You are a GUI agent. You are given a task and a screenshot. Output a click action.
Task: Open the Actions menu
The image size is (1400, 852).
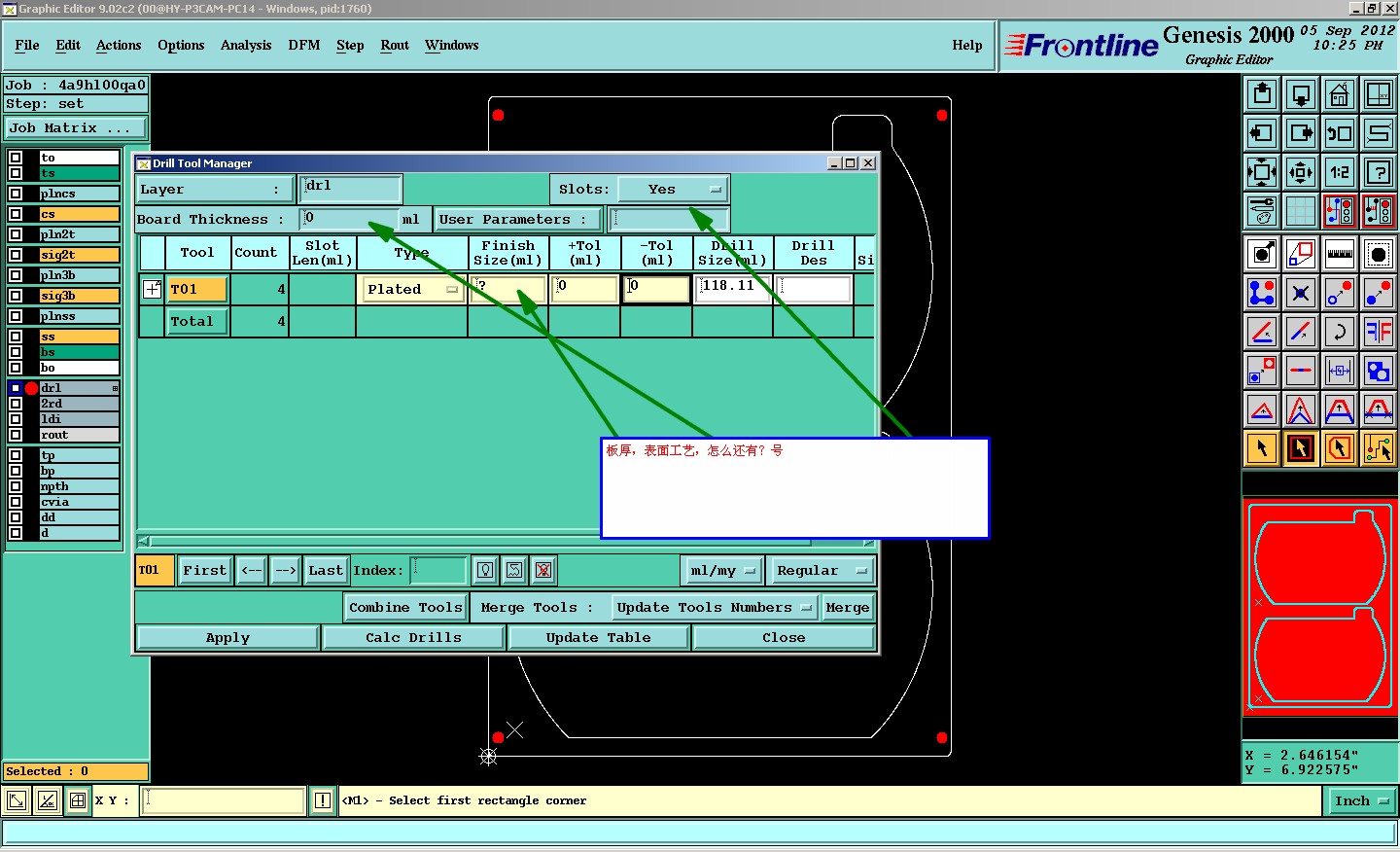click(119, 46)
